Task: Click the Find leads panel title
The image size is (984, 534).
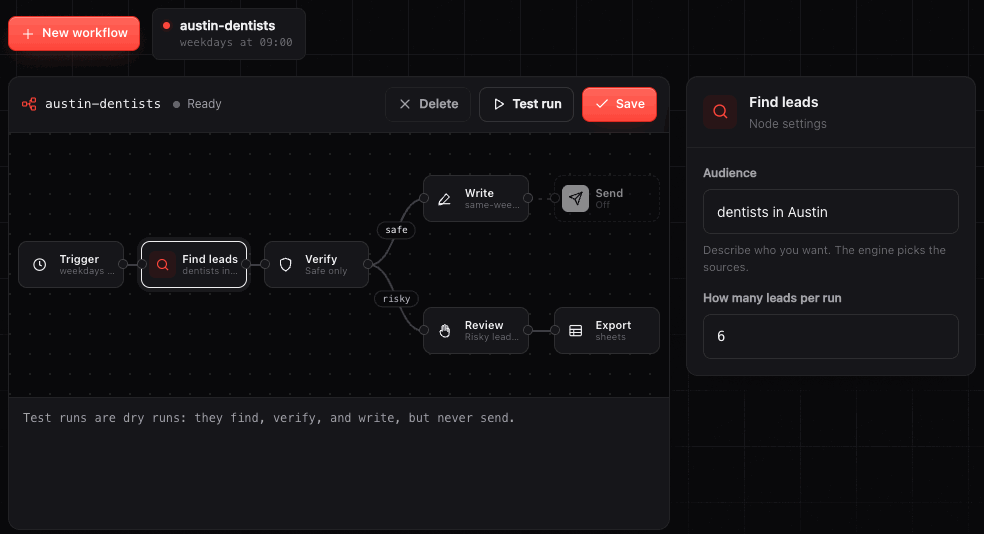Action: pos(783,102)
